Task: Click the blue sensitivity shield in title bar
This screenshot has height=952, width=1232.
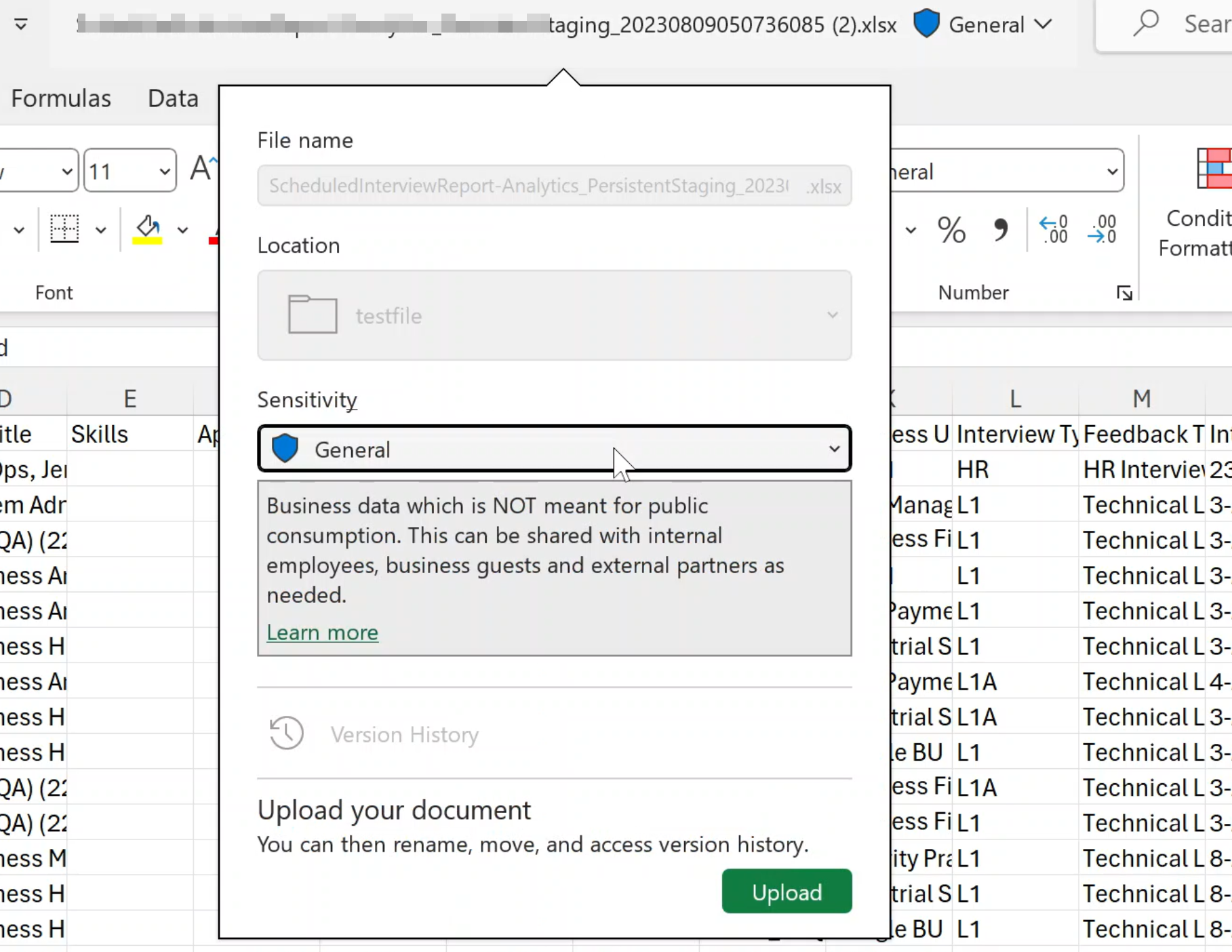Action: [x=926, y=24]
